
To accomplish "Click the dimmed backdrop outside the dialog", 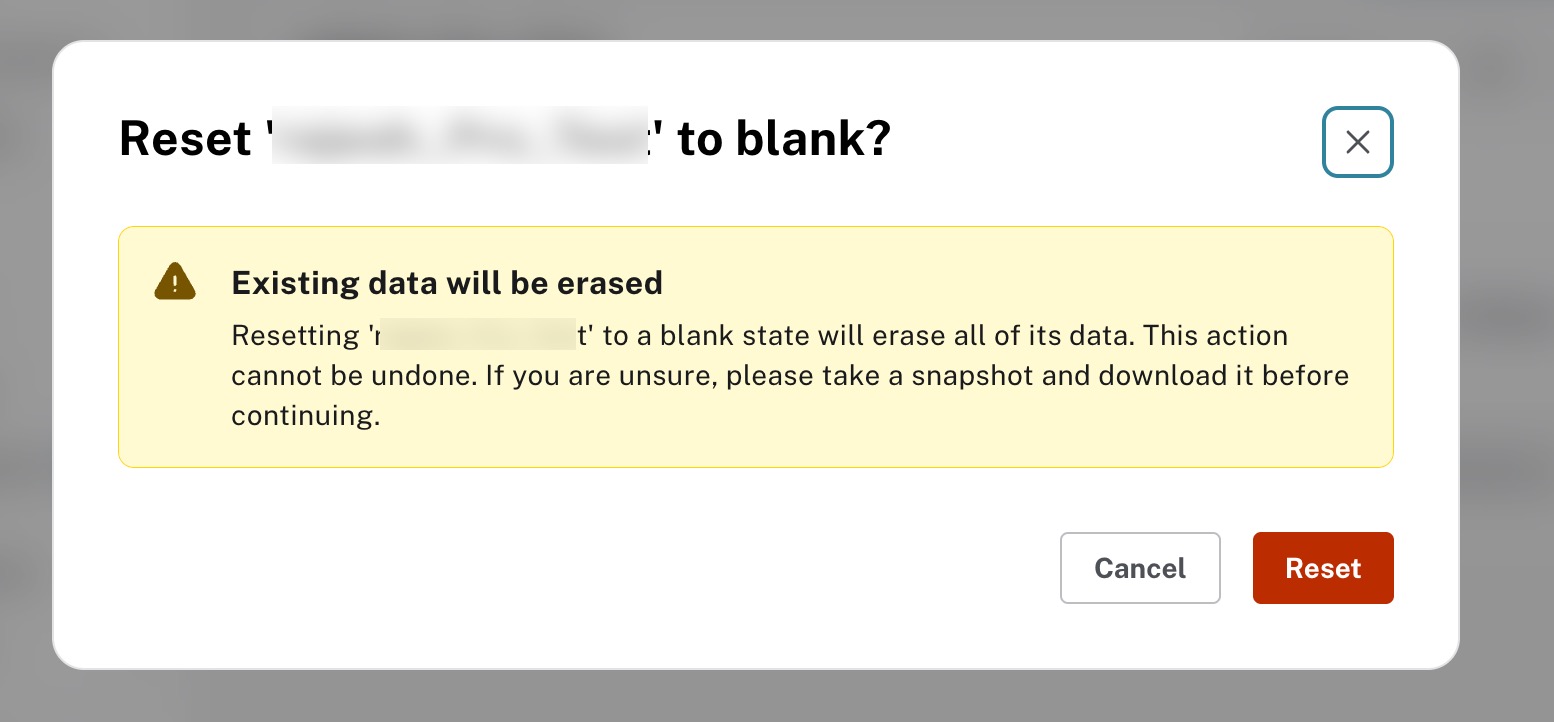I will click(x=1510, y=400).
